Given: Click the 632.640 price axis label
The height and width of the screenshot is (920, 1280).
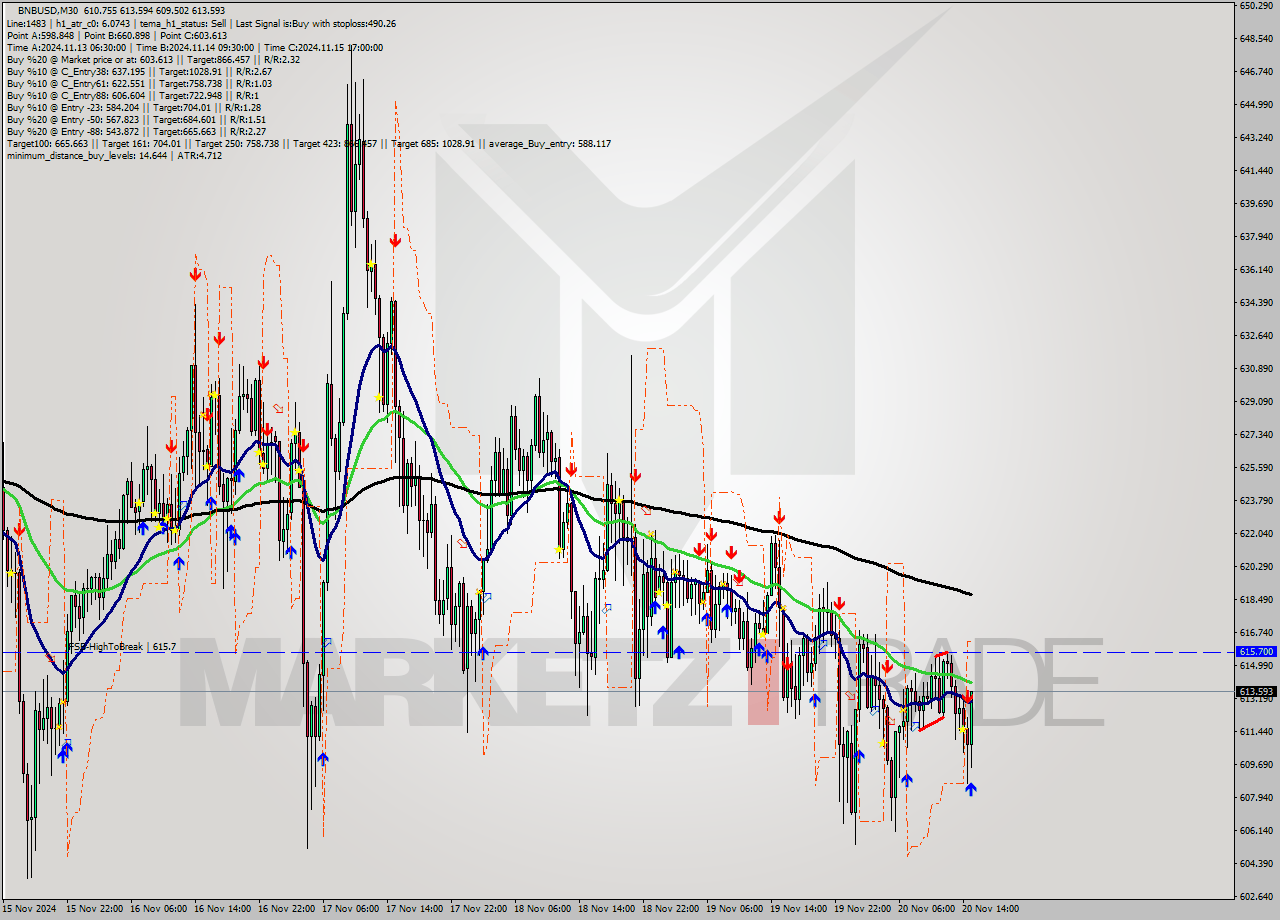Looking at the screenshot, I should (x=1256, y=336).
